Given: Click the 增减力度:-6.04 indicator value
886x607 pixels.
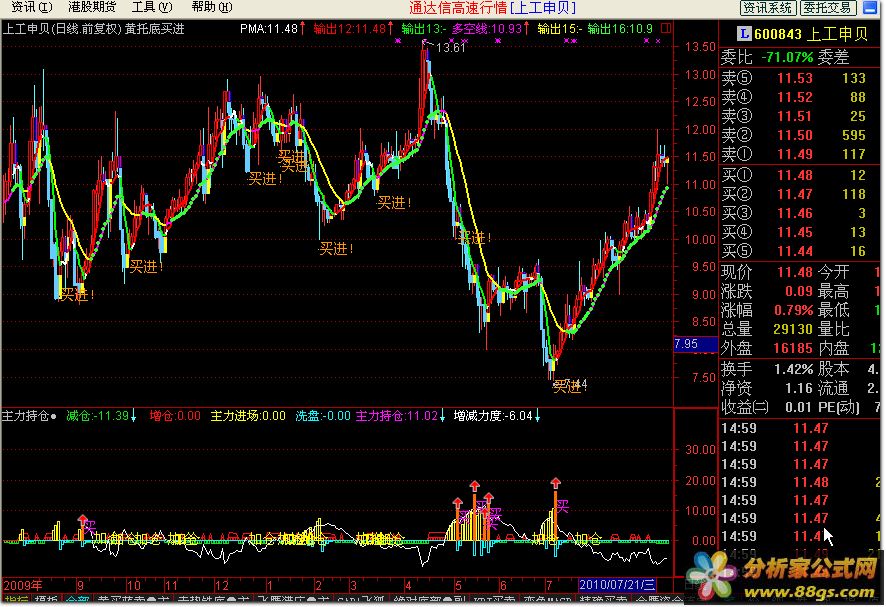Looking at the screenshot, I should pos(493,417).
